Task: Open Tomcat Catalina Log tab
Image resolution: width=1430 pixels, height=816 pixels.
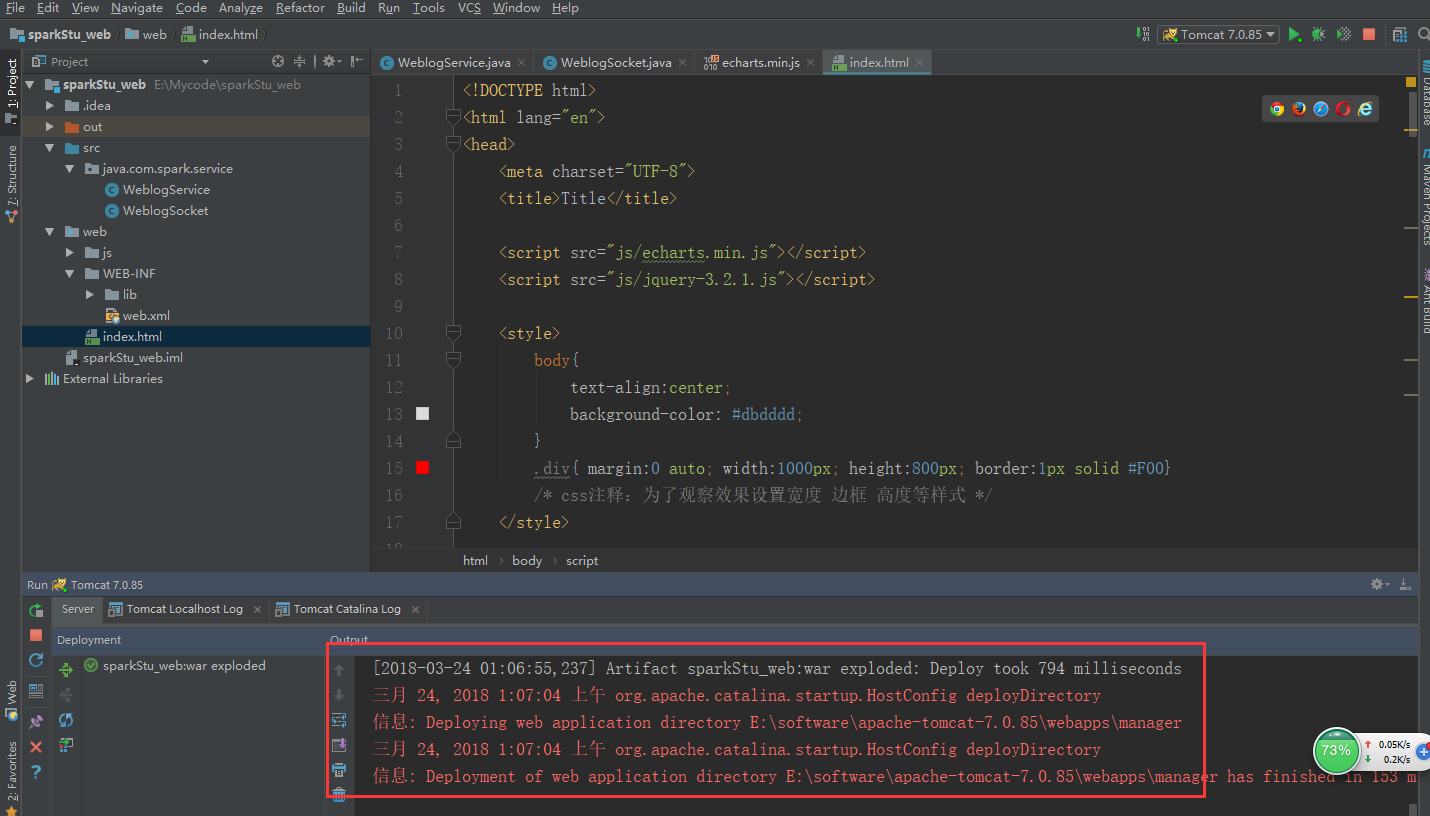Action: click(x=347, y=609)
